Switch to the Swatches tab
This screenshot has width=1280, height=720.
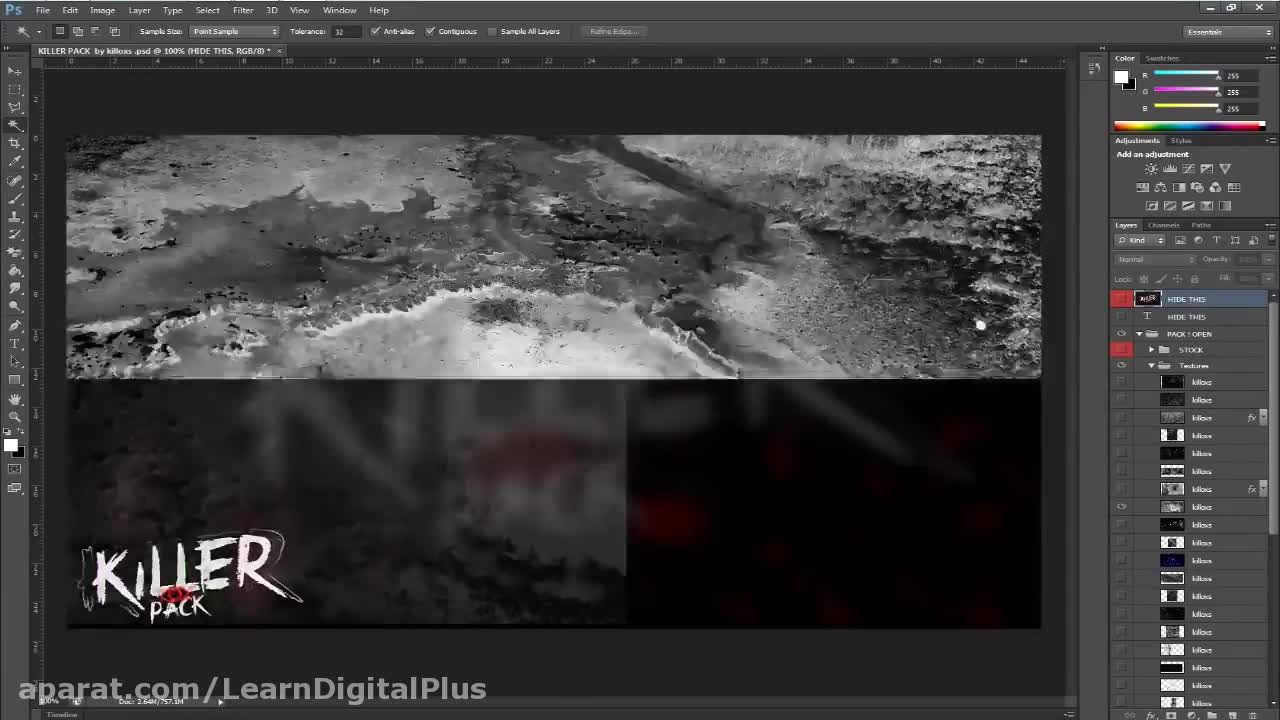pyautogui.click(x=1162, y=58)
